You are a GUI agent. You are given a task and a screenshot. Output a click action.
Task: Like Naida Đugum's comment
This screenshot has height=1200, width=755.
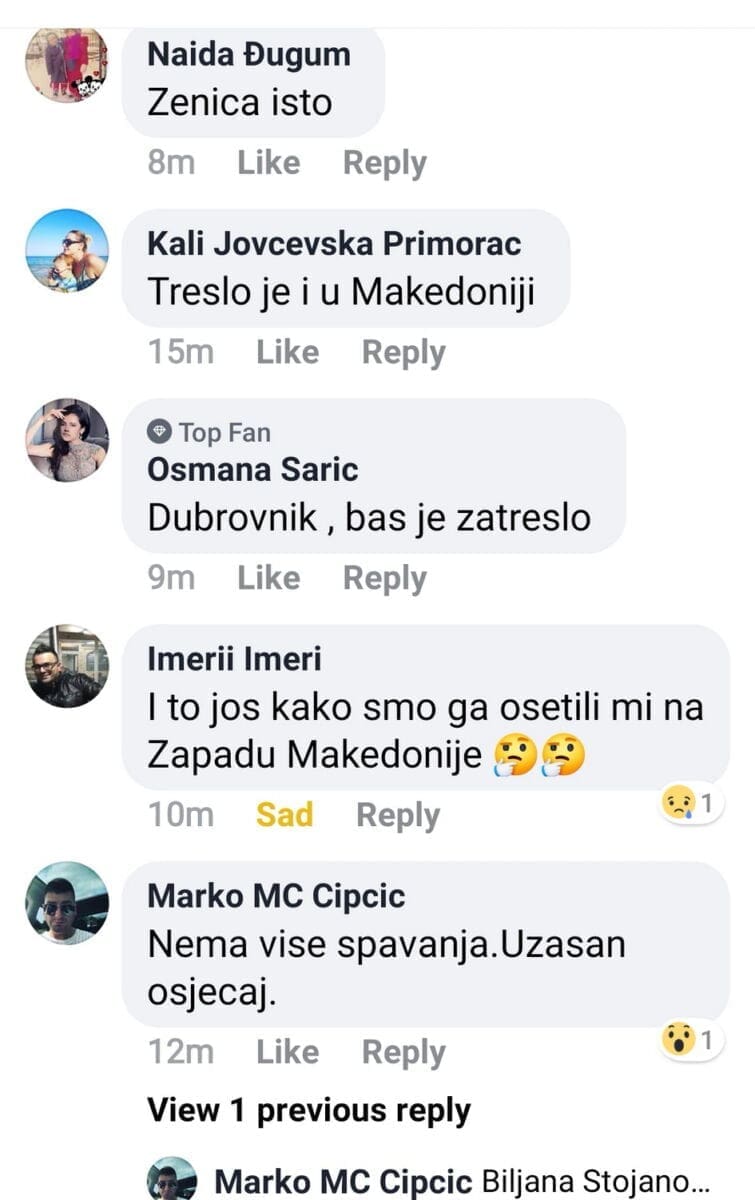pos(268,162)
